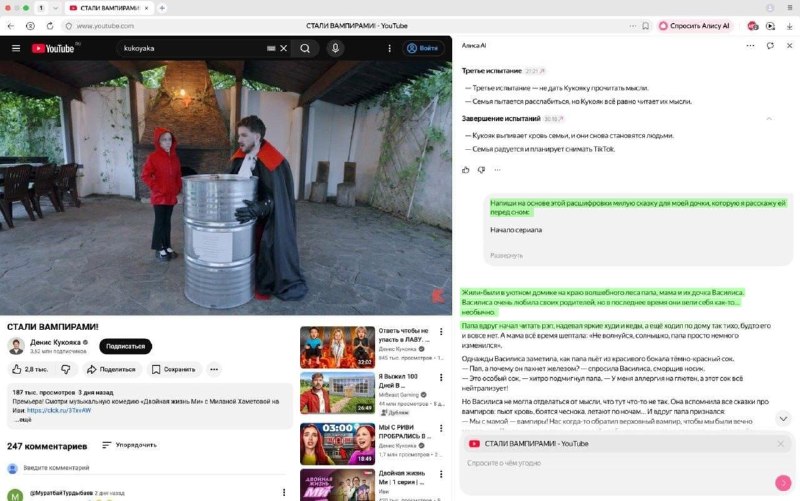Image resolution: width=800 pixels, height=501 pixels.
Task: Bookmark this page with the bookmark icon
Action: click(645, 26)
